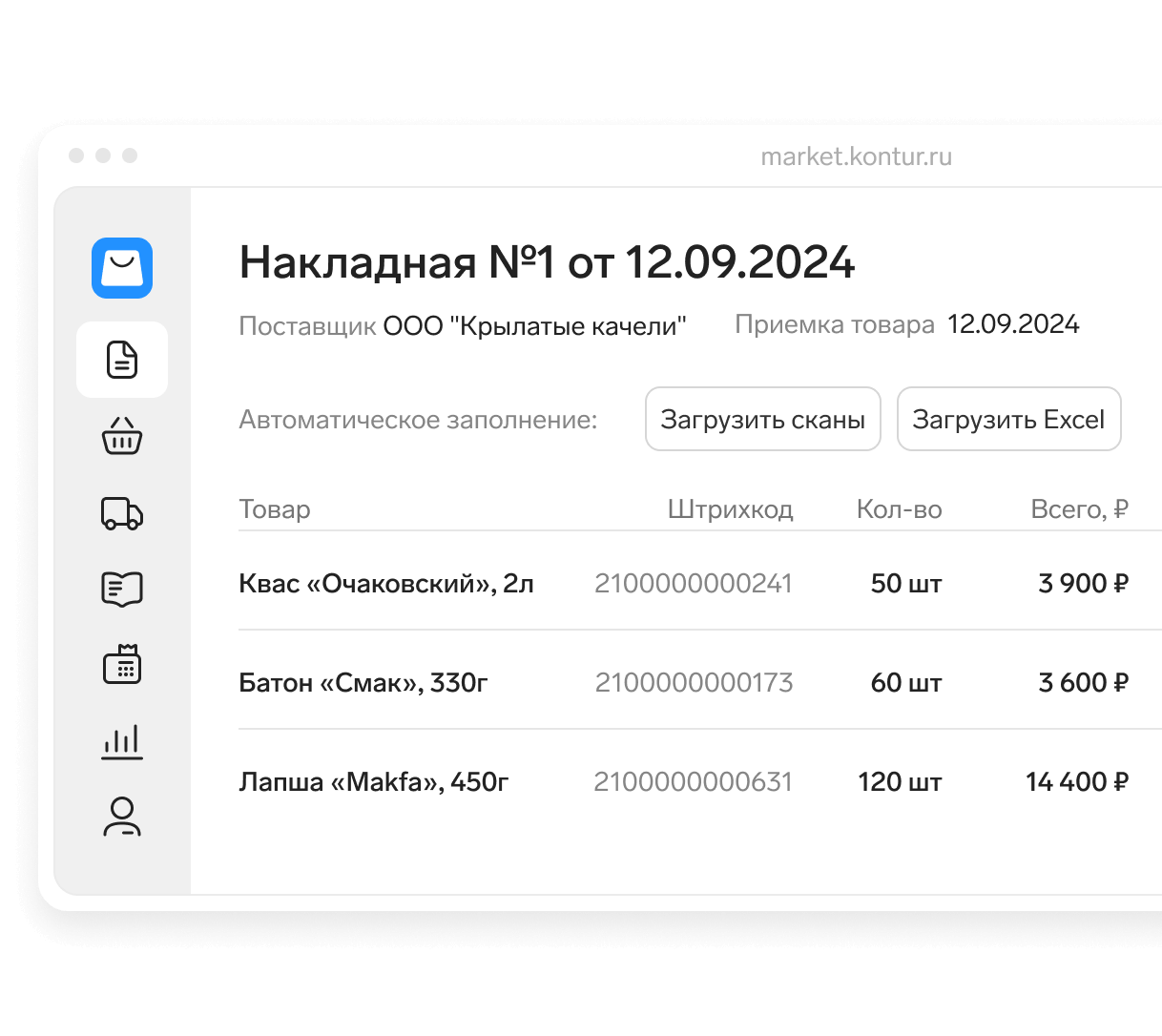Screen dimensions: 1162x1036
Task: Open the bar chart reports icon
Action: [122, 741]
